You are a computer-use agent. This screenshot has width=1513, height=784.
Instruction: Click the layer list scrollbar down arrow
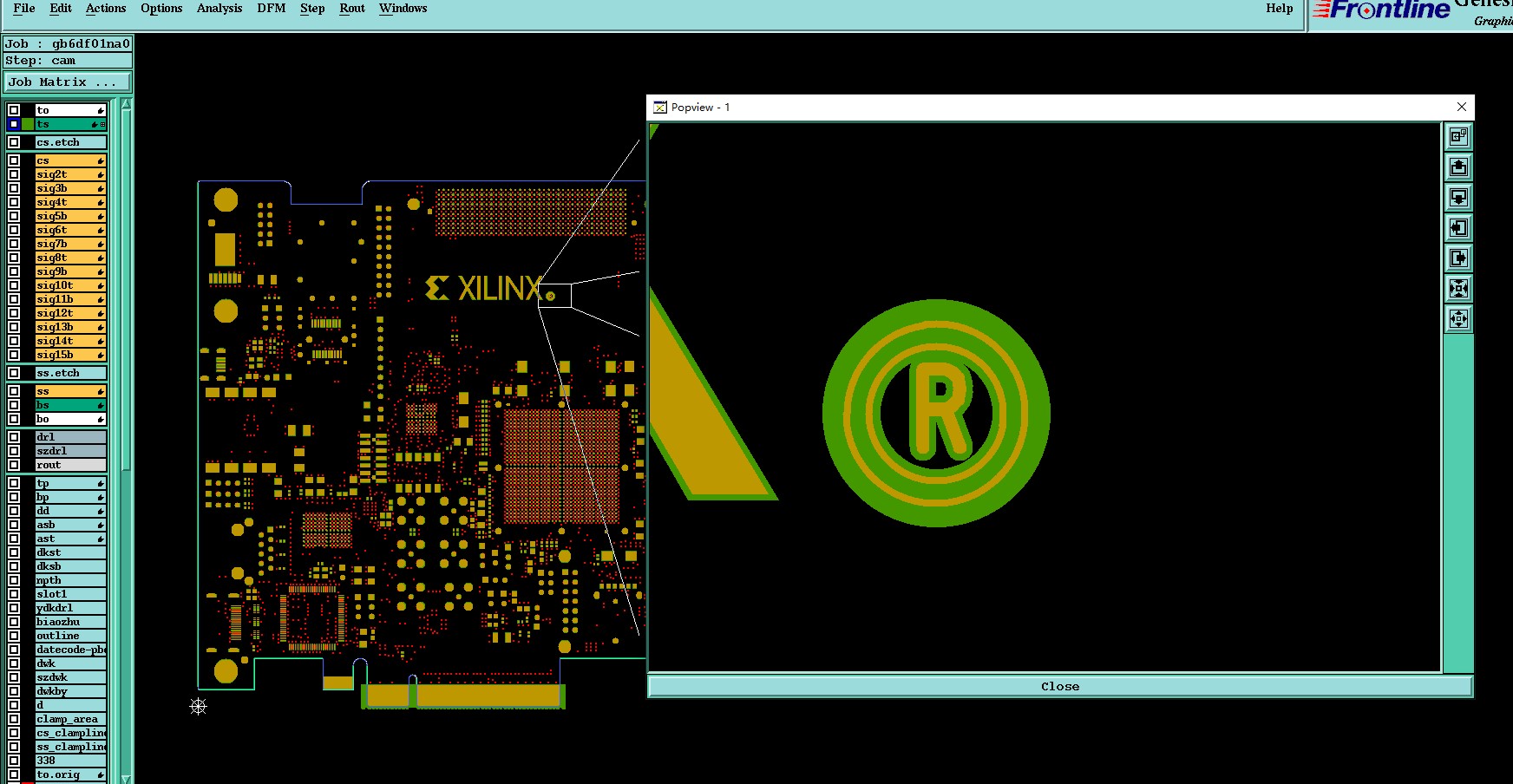127,778
